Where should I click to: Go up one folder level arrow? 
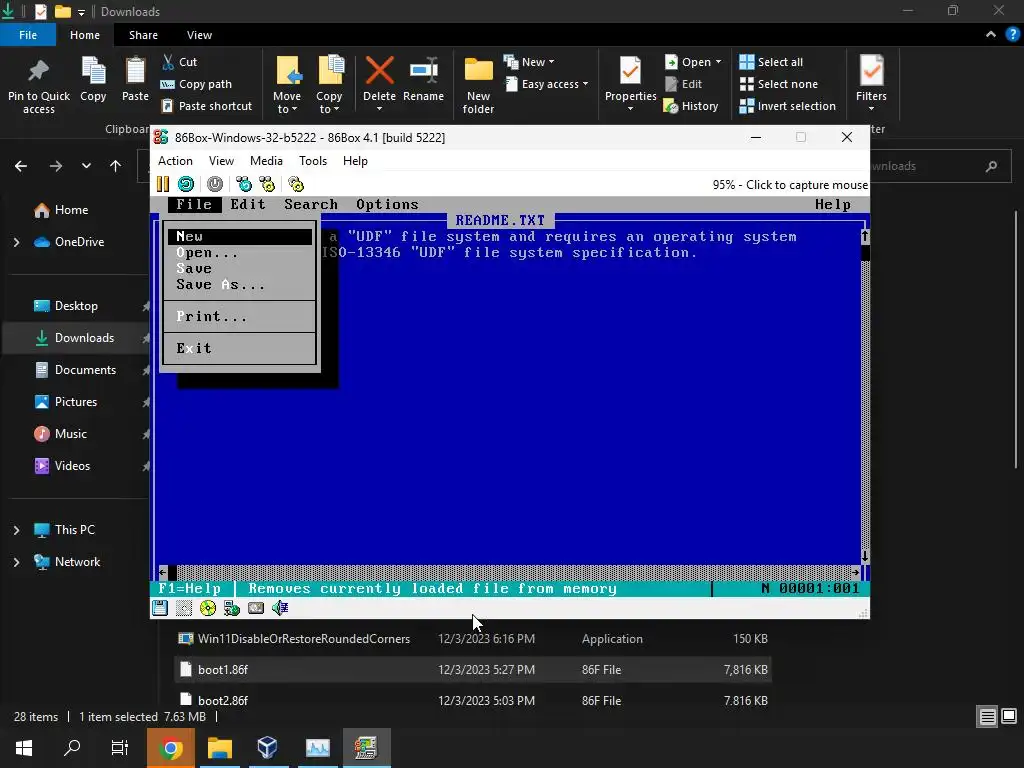click(116, 166)
